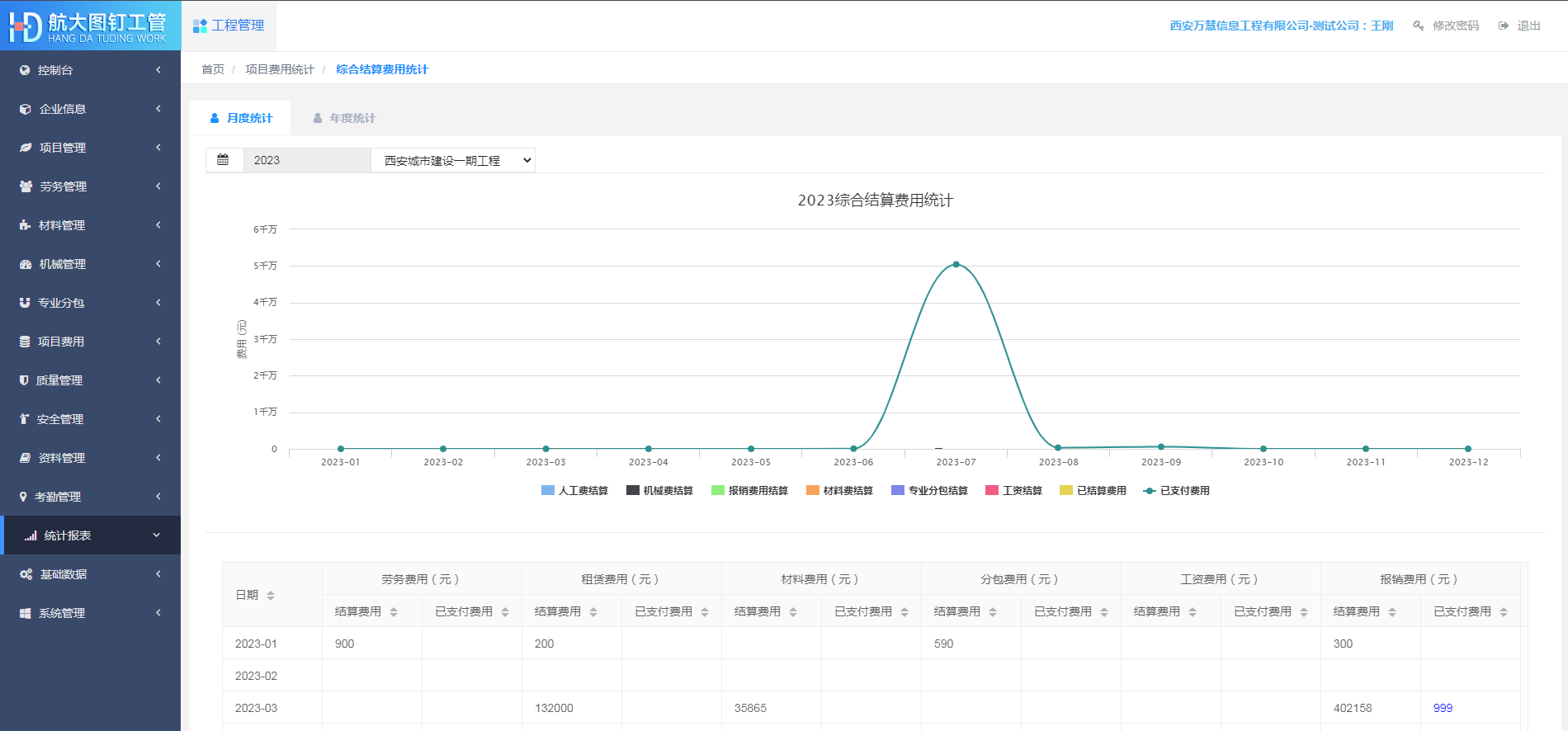Click the 工程管理 grid icon in header
Image resolution: width=1568 pixels, height=731 pixels.
[200, 26]
